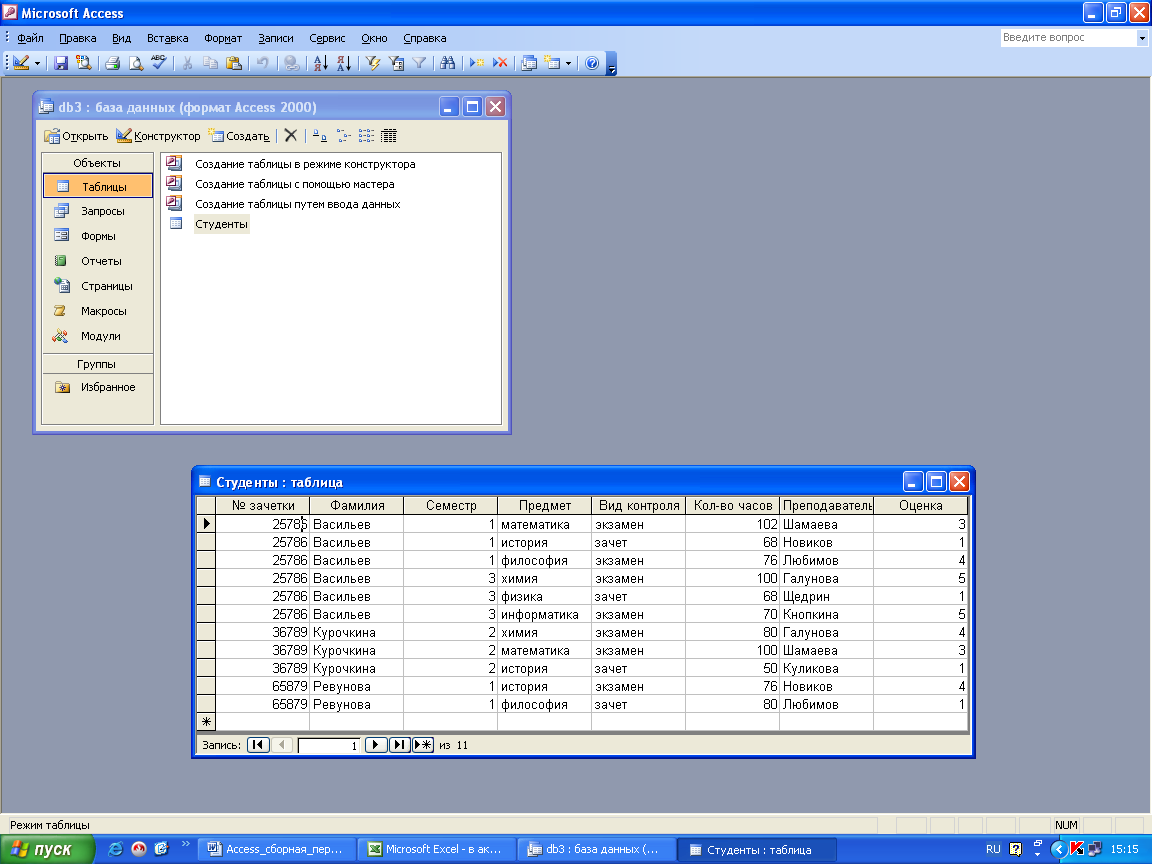The height and width of the screenshot is (864, 1152).
Task: Select the Макросы object category
Action: (98, 311)
